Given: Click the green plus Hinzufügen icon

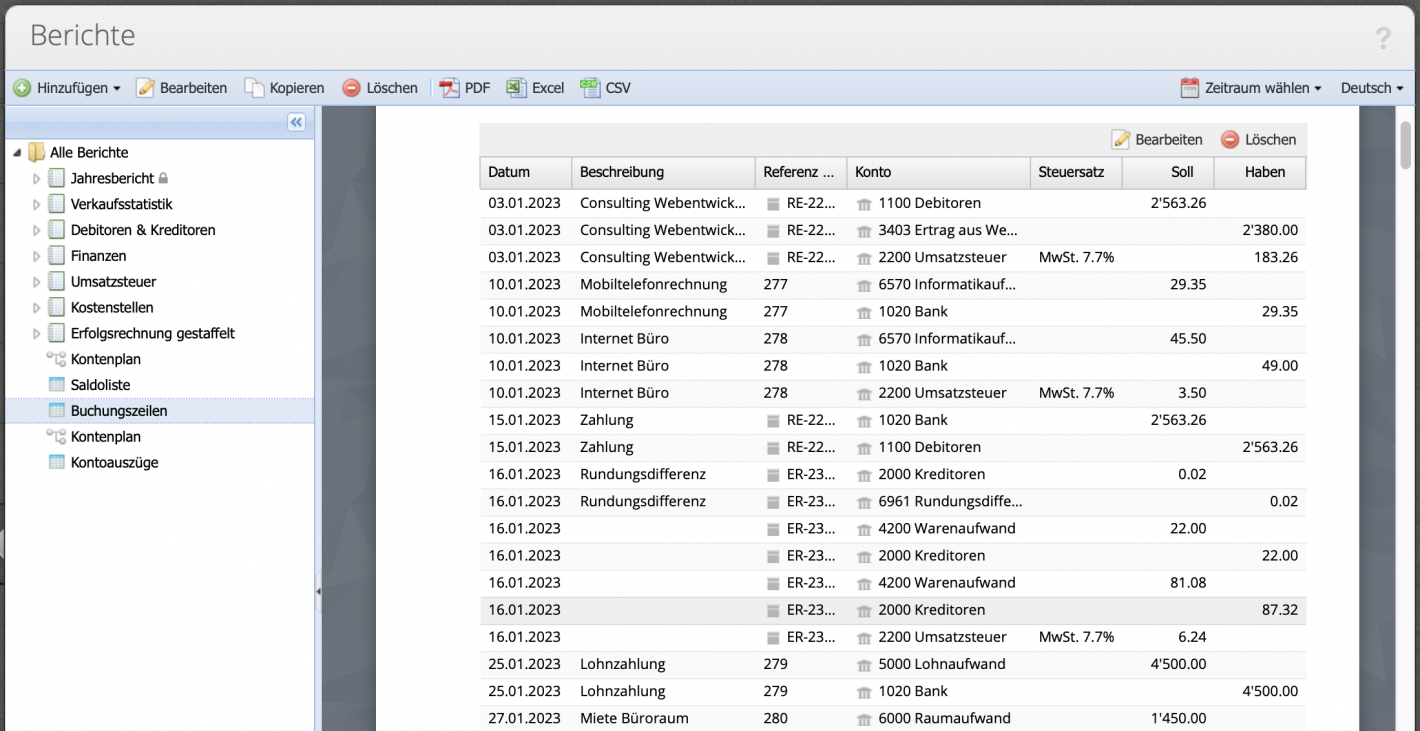Looking at the screenshot, I should pyautogui.click(x=24, y=88).
